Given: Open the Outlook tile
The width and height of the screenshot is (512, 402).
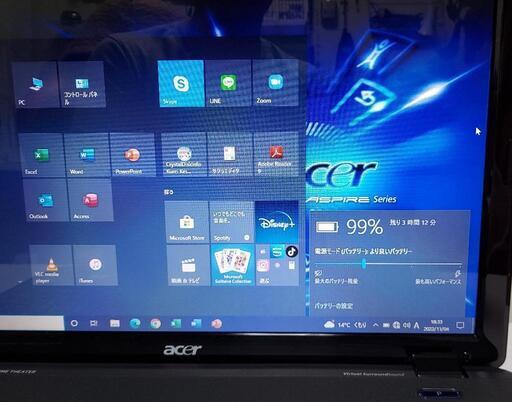Looking at the screenshot, I should pos(45,200).
